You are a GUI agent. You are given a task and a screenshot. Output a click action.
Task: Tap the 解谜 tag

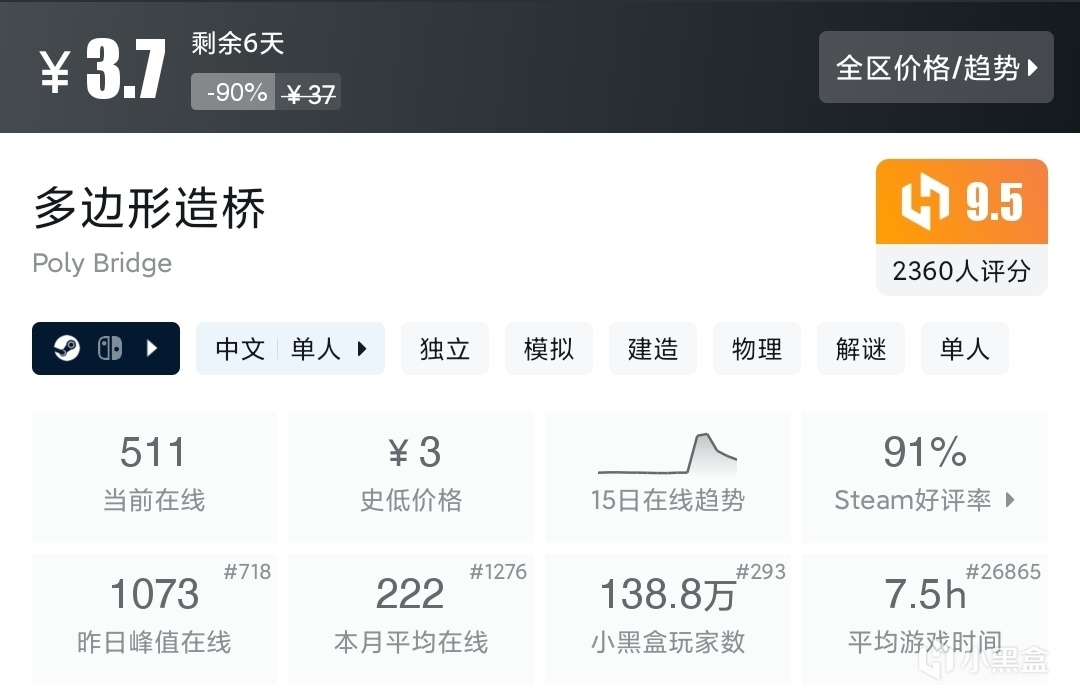pos(861,349)
